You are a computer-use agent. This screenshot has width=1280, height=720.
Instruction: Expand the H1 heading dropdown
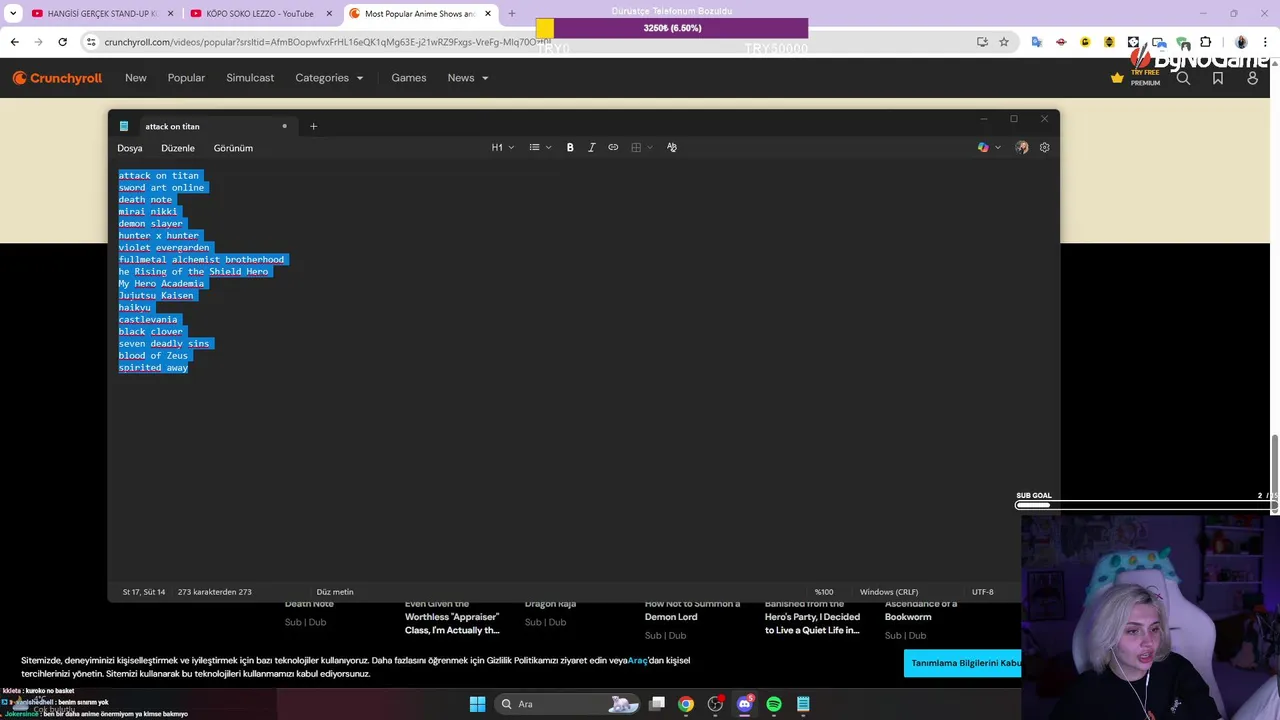[502, 147]
